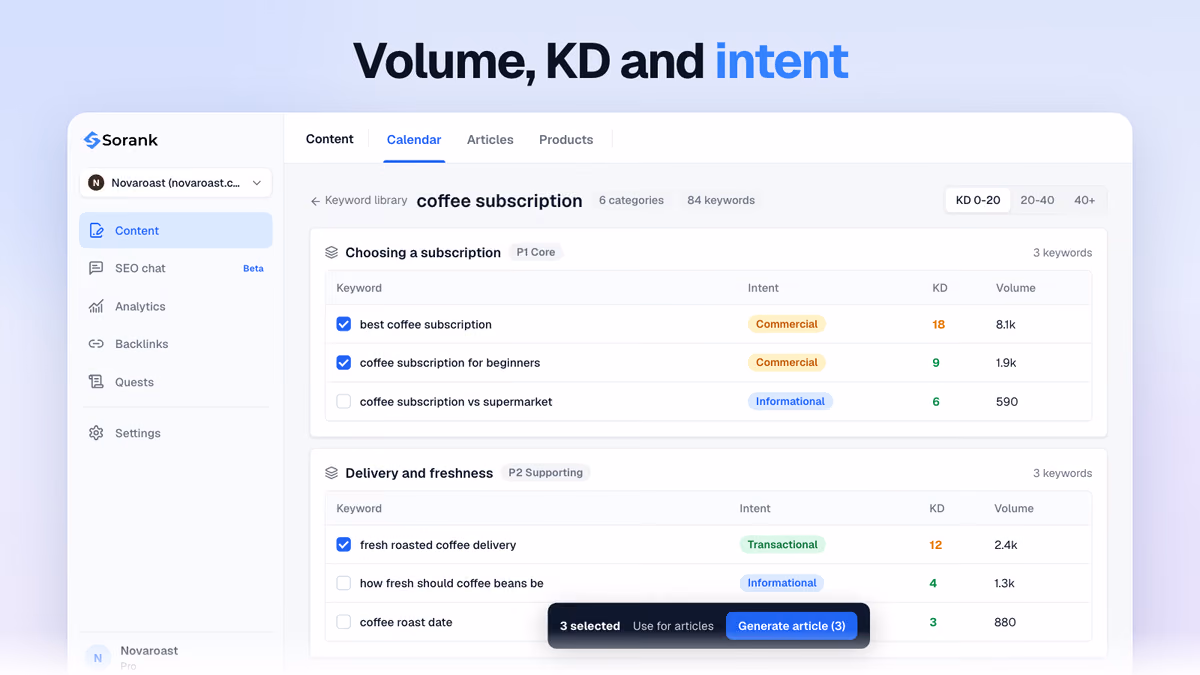The height and width of the screenshot is (675, 1200).
Task: Click the 3 selected label
Action: point(590,626)
